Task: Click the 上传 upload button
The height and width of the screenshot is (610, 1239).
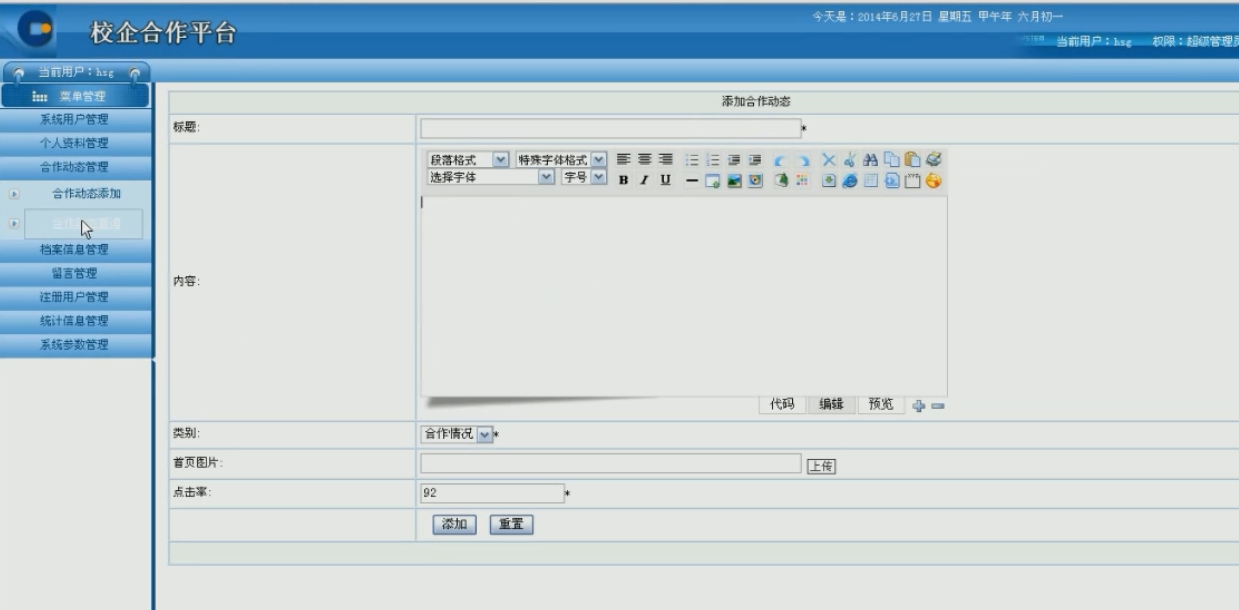Action: click(821, 466)
